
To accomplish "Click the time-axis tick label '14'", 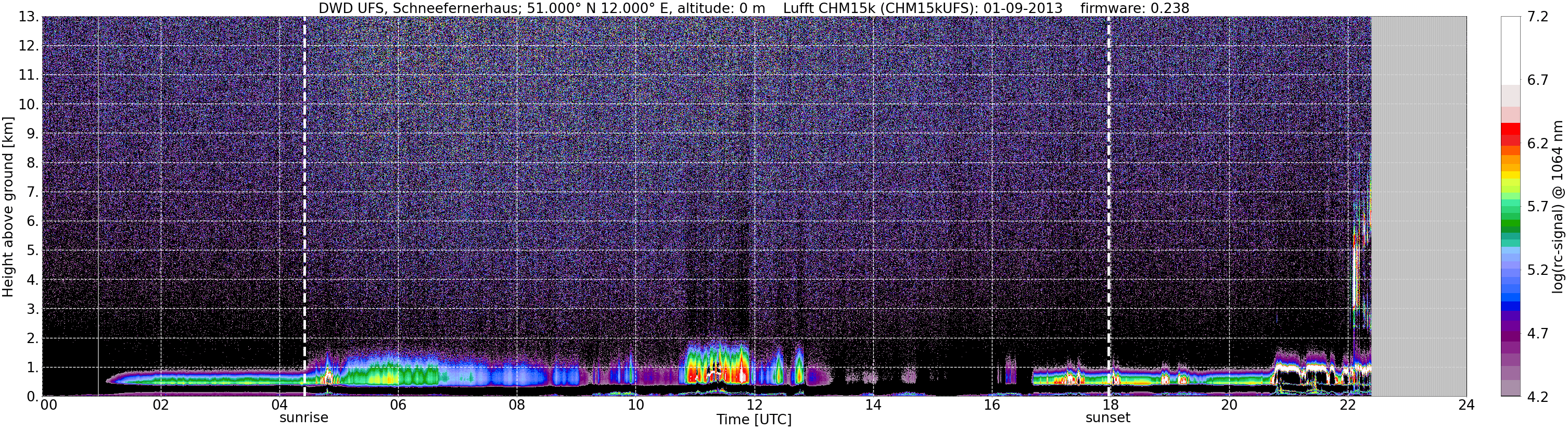I will point(873,405).
